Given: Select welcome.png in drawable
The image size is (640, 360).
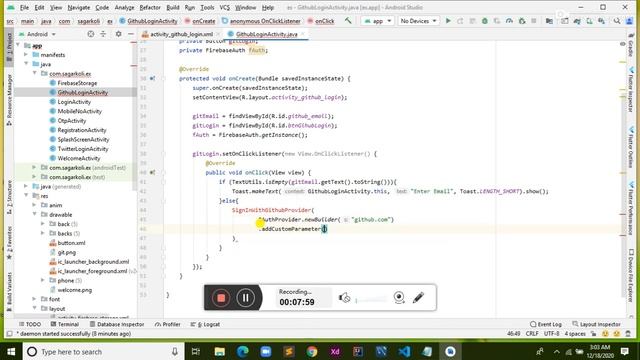Looking at the screenshot, I should tap(75, 290).
